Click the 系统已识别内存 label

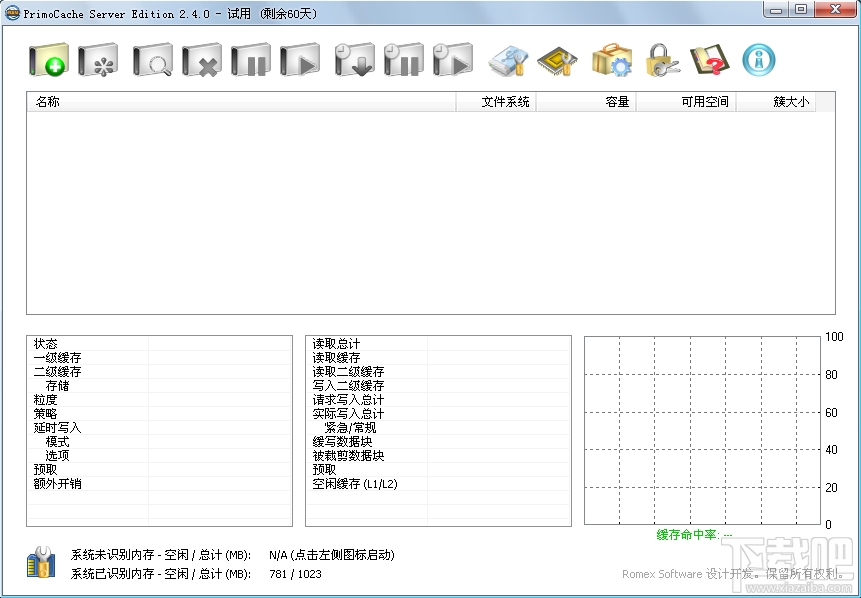(160, 574)
